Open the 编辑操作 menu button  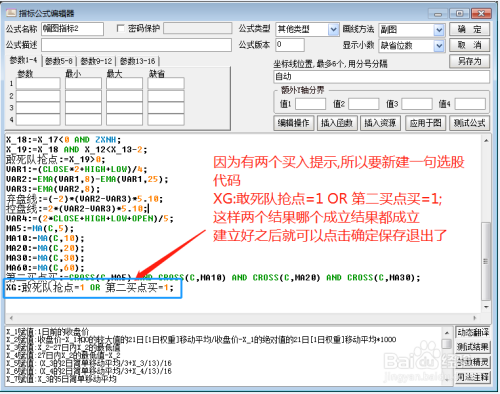pyautogui.click(x=293, y=123)
